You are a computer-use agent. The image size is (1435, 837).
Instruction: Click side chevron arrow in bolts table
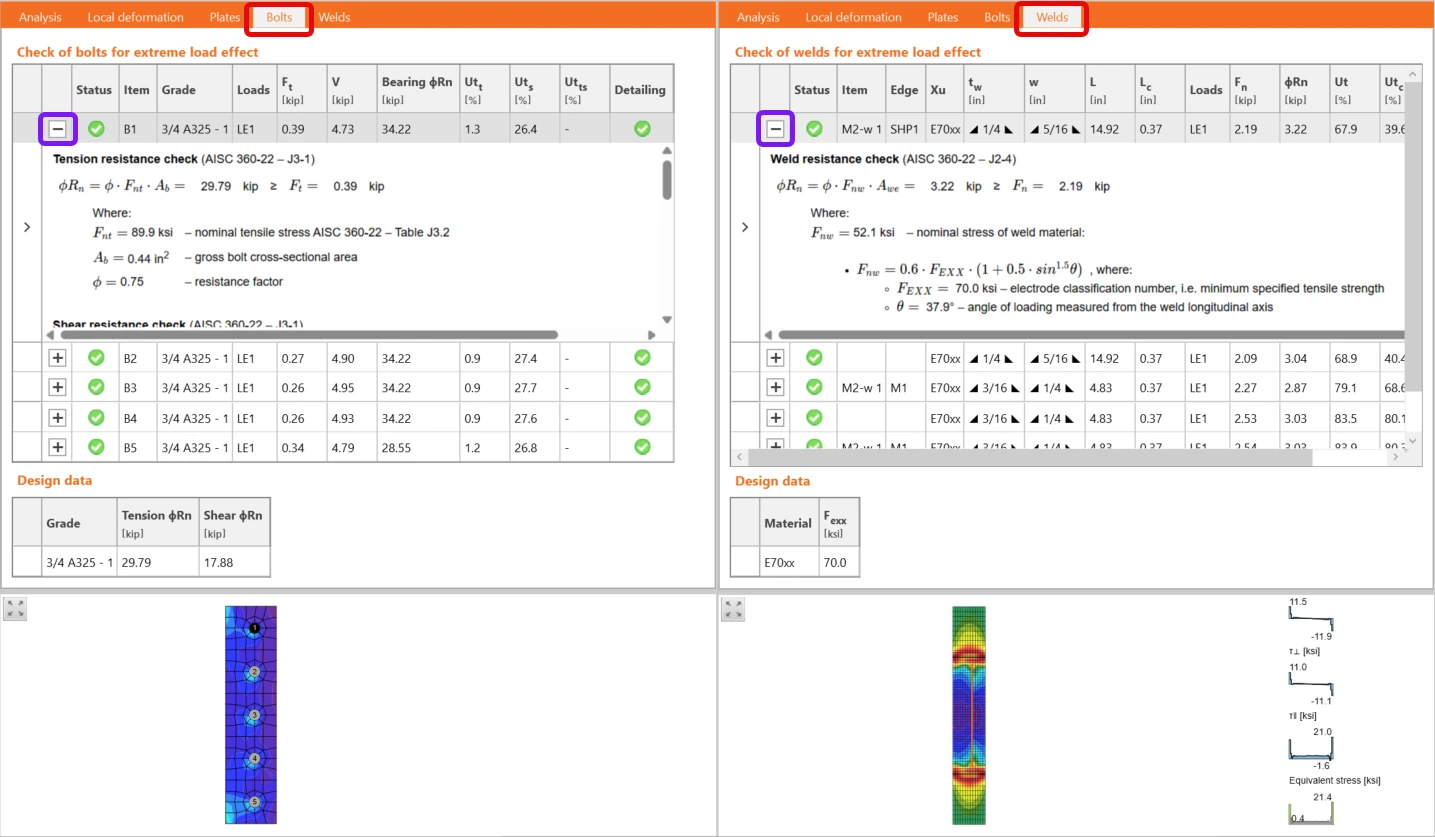pyautogui.click(x=27, y=227)
